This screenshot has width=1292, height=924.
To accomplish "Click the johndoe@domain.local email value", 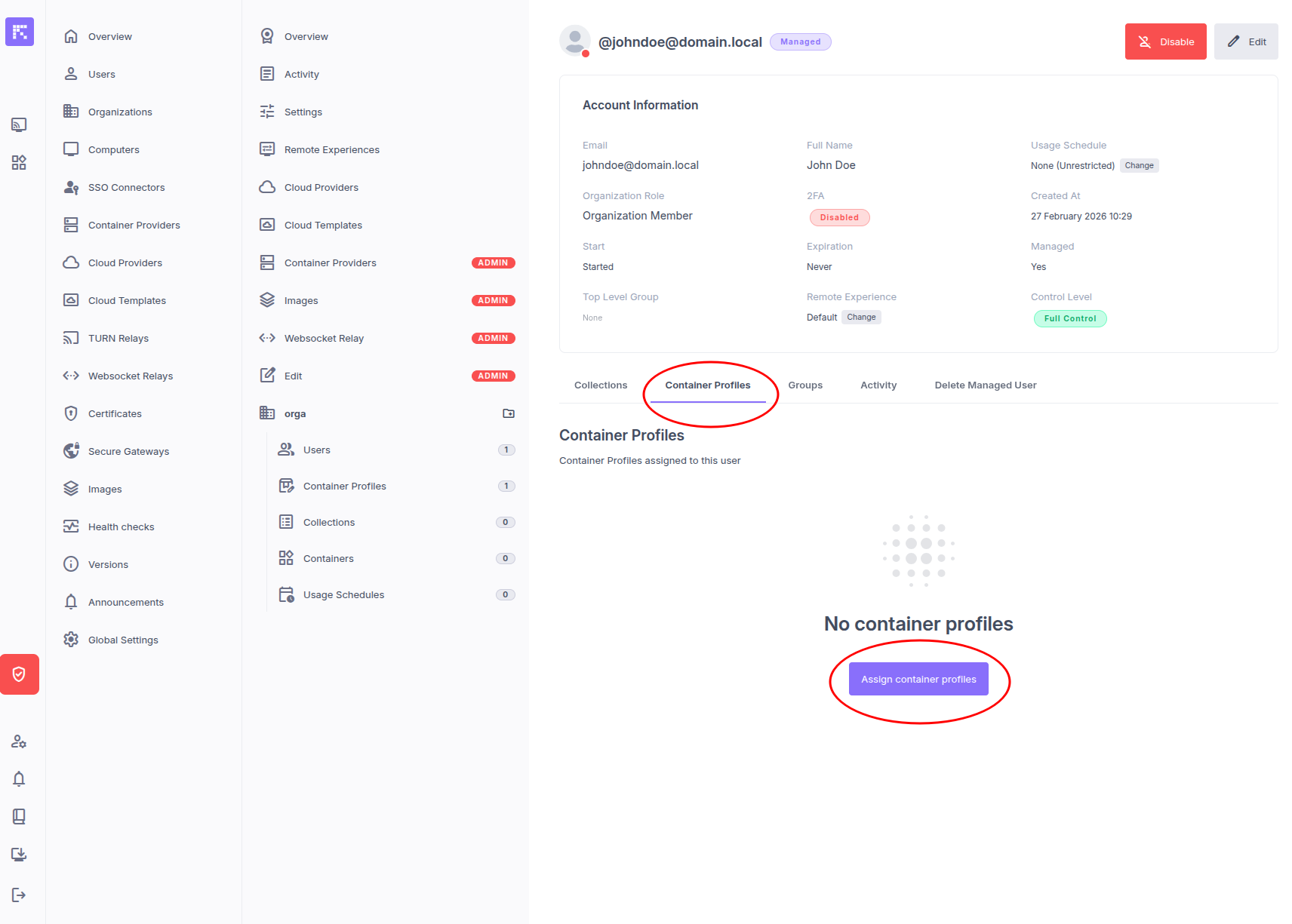I will pos(641,165).
